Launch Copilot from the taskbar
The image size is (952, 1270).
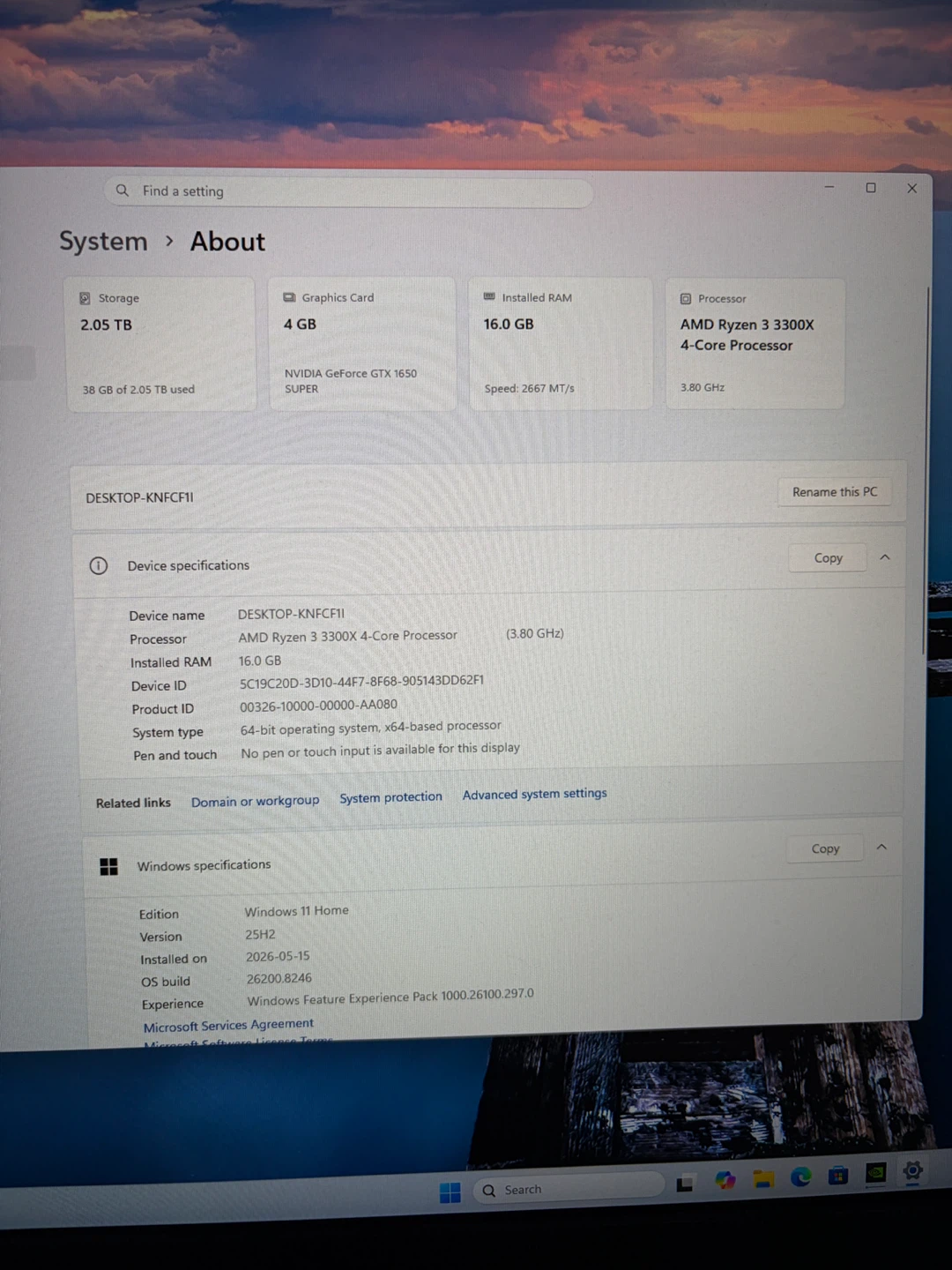coord(725,1180)
